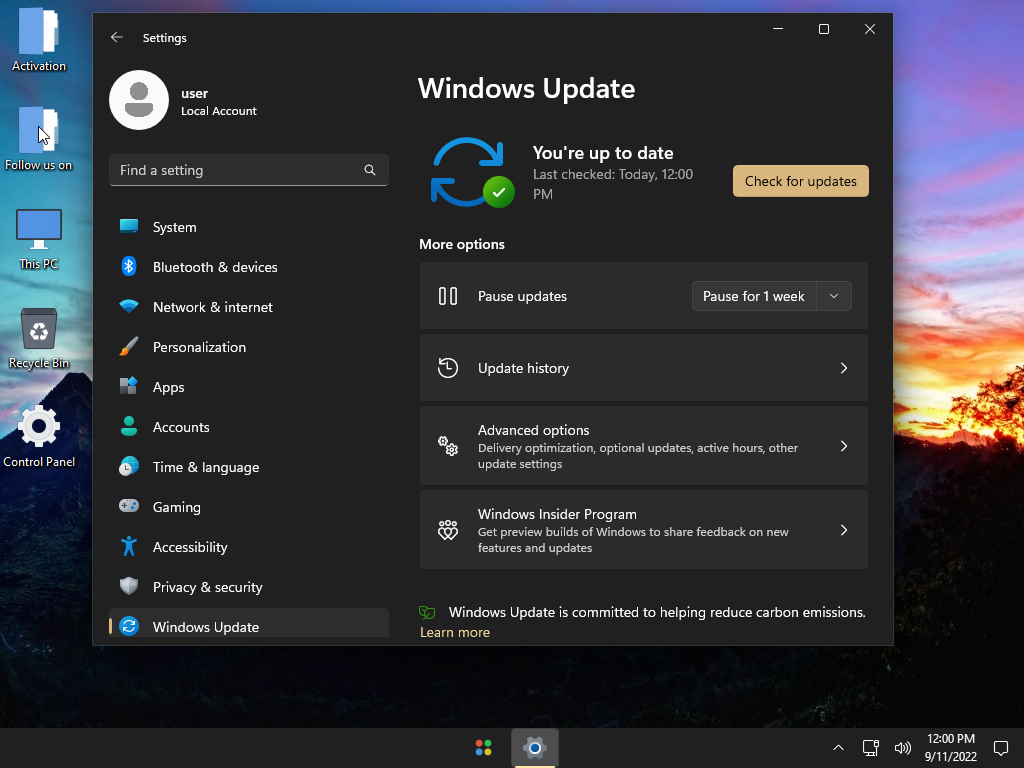Open Apps settings category
1024x768 pixels.
pyautogui.click(x=249, y=386)
